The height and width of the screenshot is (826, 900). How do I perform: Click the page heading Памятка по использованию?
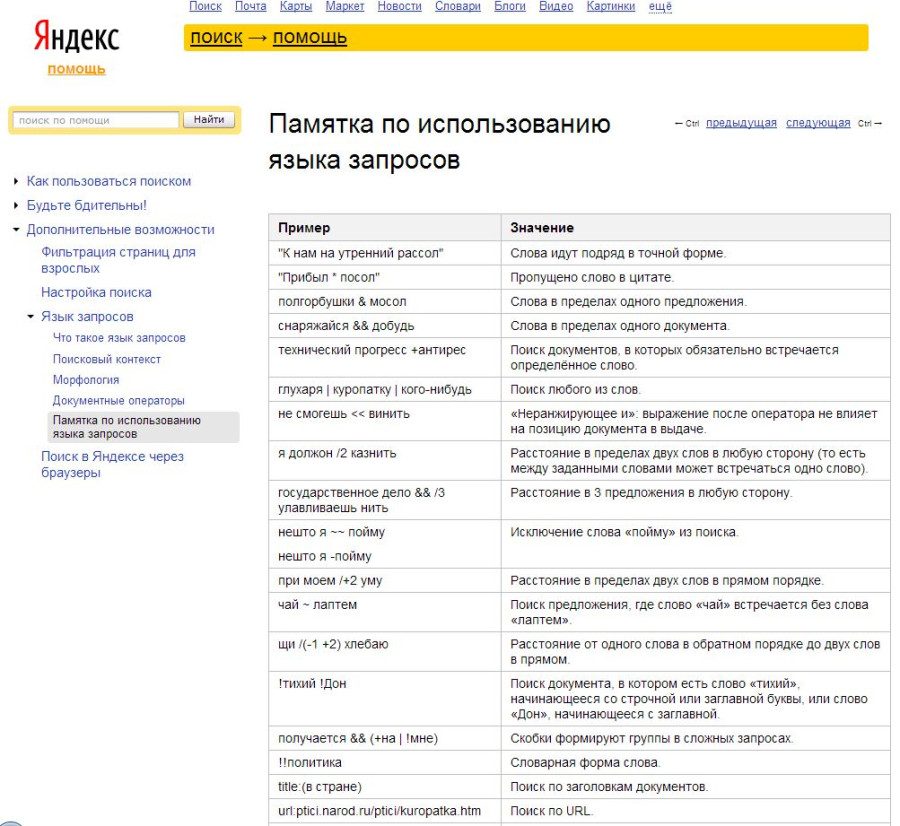(440, 142)
